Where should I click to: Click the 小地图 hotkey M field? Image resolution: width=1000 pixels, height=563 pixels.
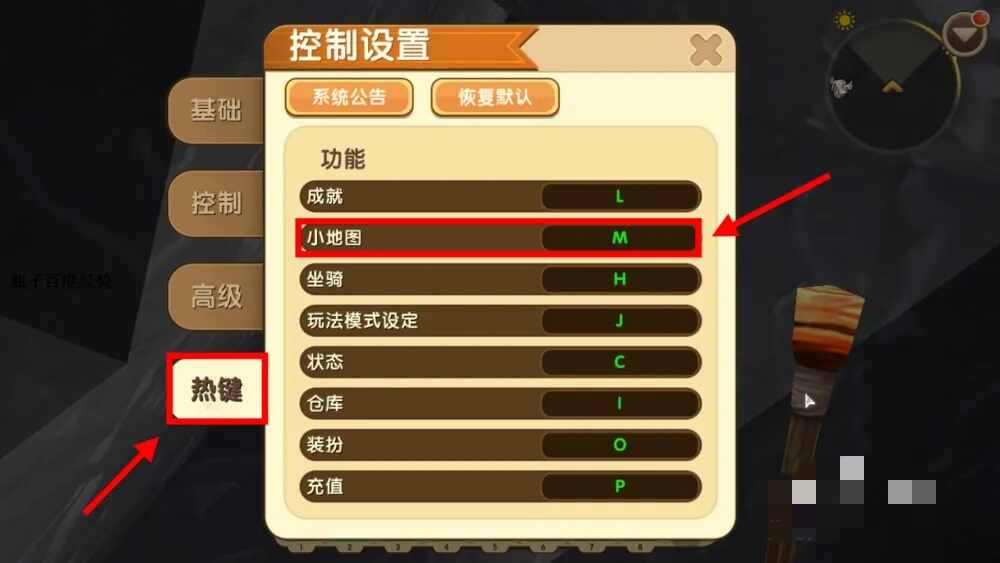coord(620,238)
